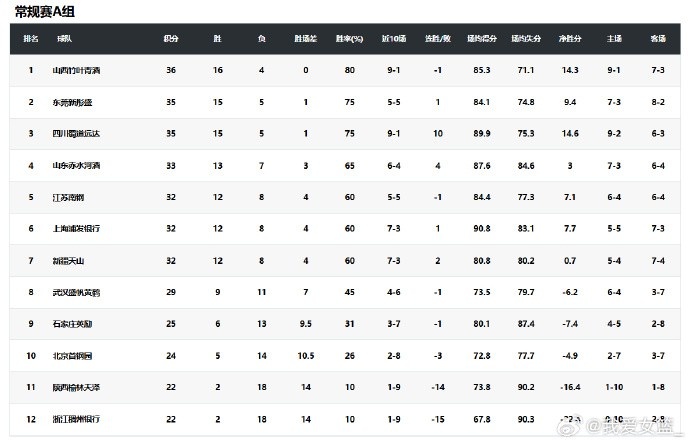This screenshot has height=443, width=690.
Task: Sort by the 场均得分 column header
Action: click(x=482, y=38)
